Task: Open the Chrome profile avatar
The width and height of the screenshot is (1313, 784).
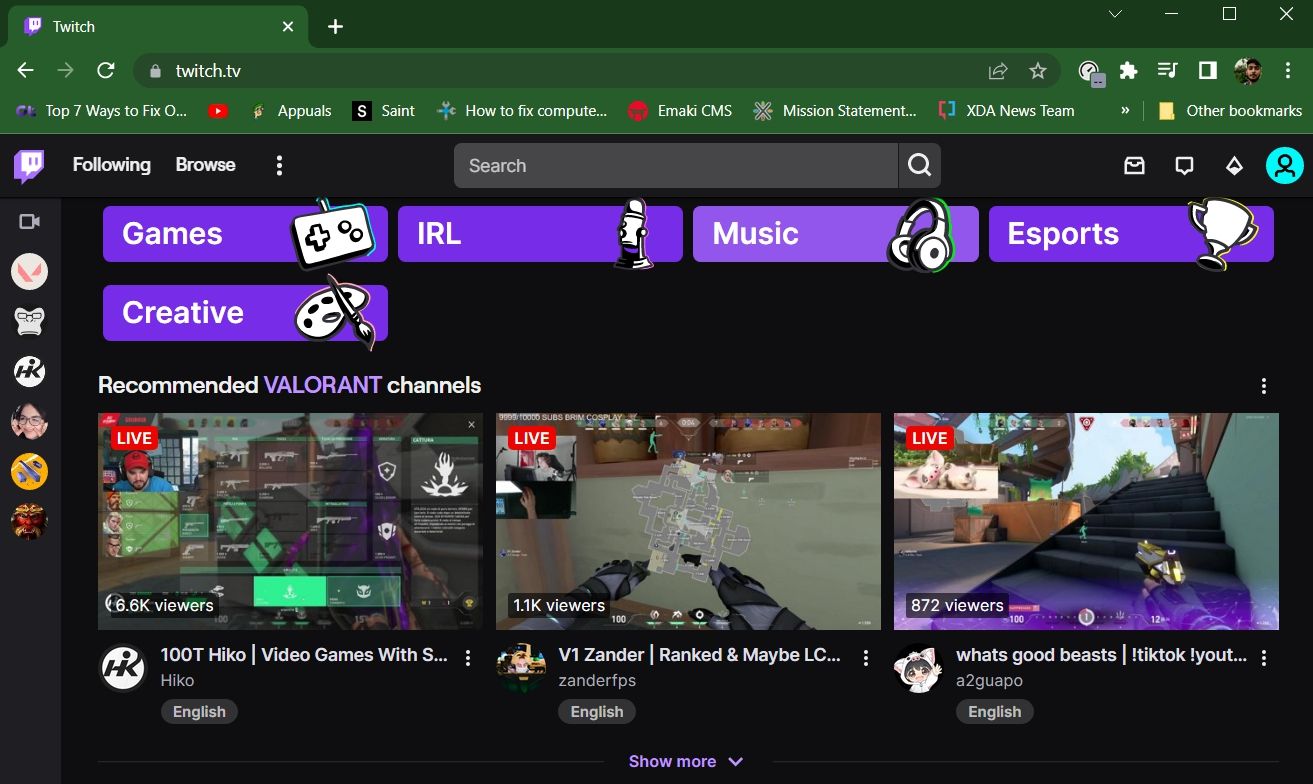Action: coord(1248,71)
